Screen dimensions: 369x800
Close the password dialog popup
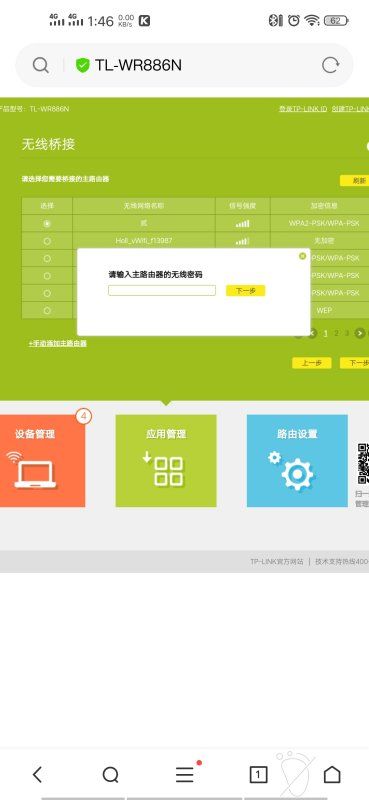point(303,256)
